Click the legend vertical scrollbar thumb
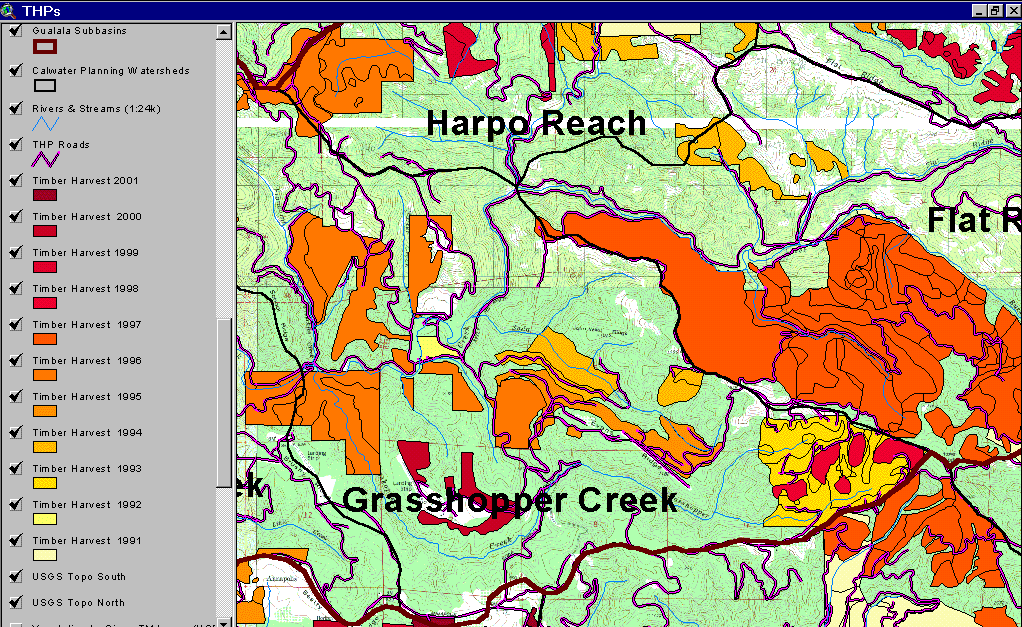 pos(224,403)
